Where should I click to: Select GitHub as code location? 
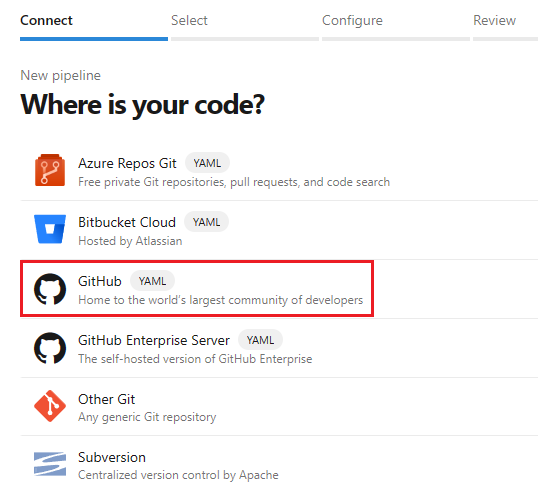tap(279, 289)
